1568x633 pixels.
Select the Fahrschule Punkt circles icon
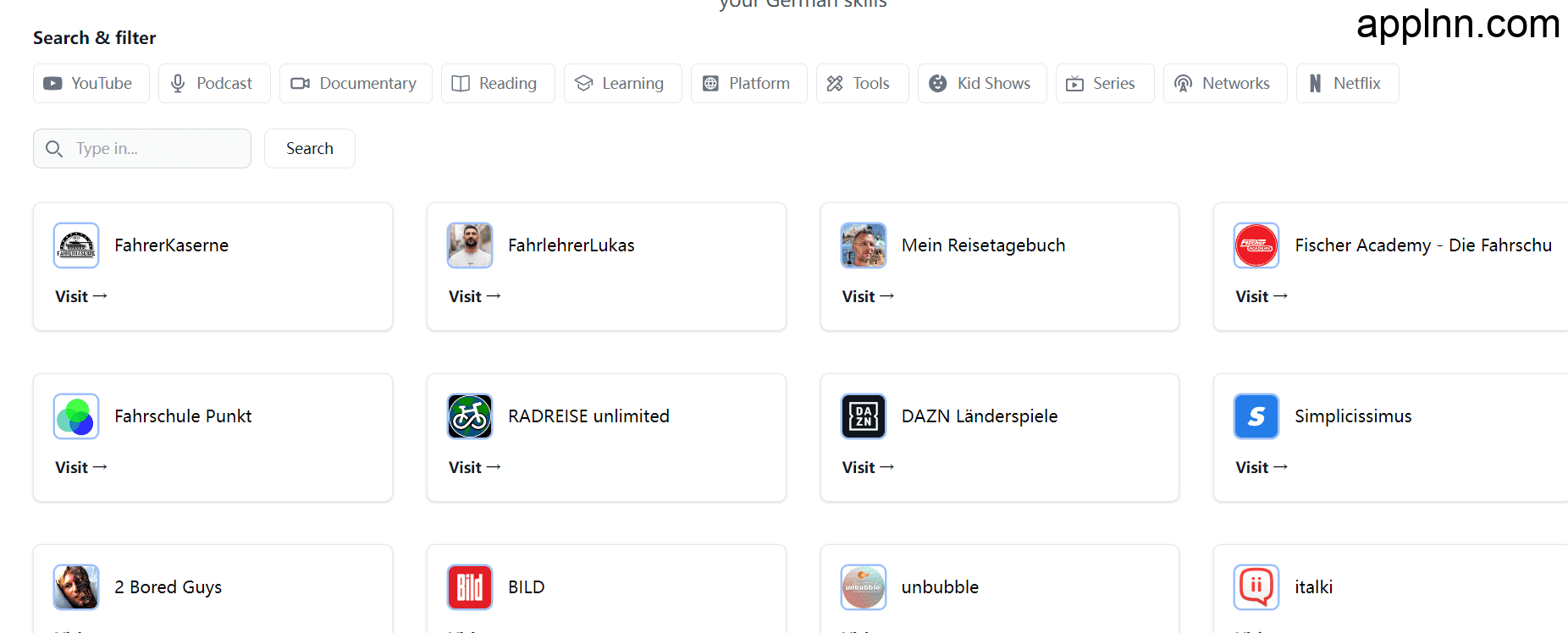pyautogui.click(x=76, y=416)
